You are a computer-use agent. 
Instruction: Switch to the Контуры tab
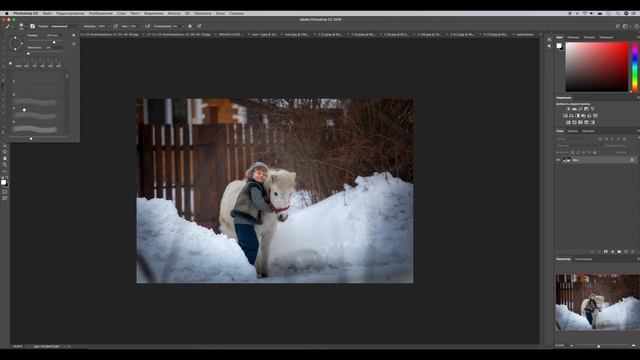click(x=588, y=131)
